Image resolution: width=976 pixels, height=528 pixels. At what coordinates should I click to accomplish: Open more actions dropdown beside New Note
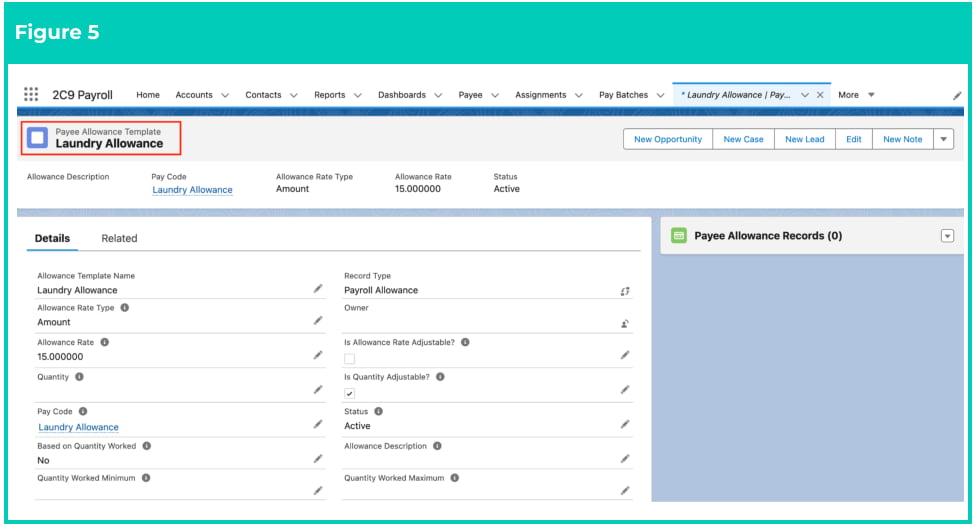944,139
